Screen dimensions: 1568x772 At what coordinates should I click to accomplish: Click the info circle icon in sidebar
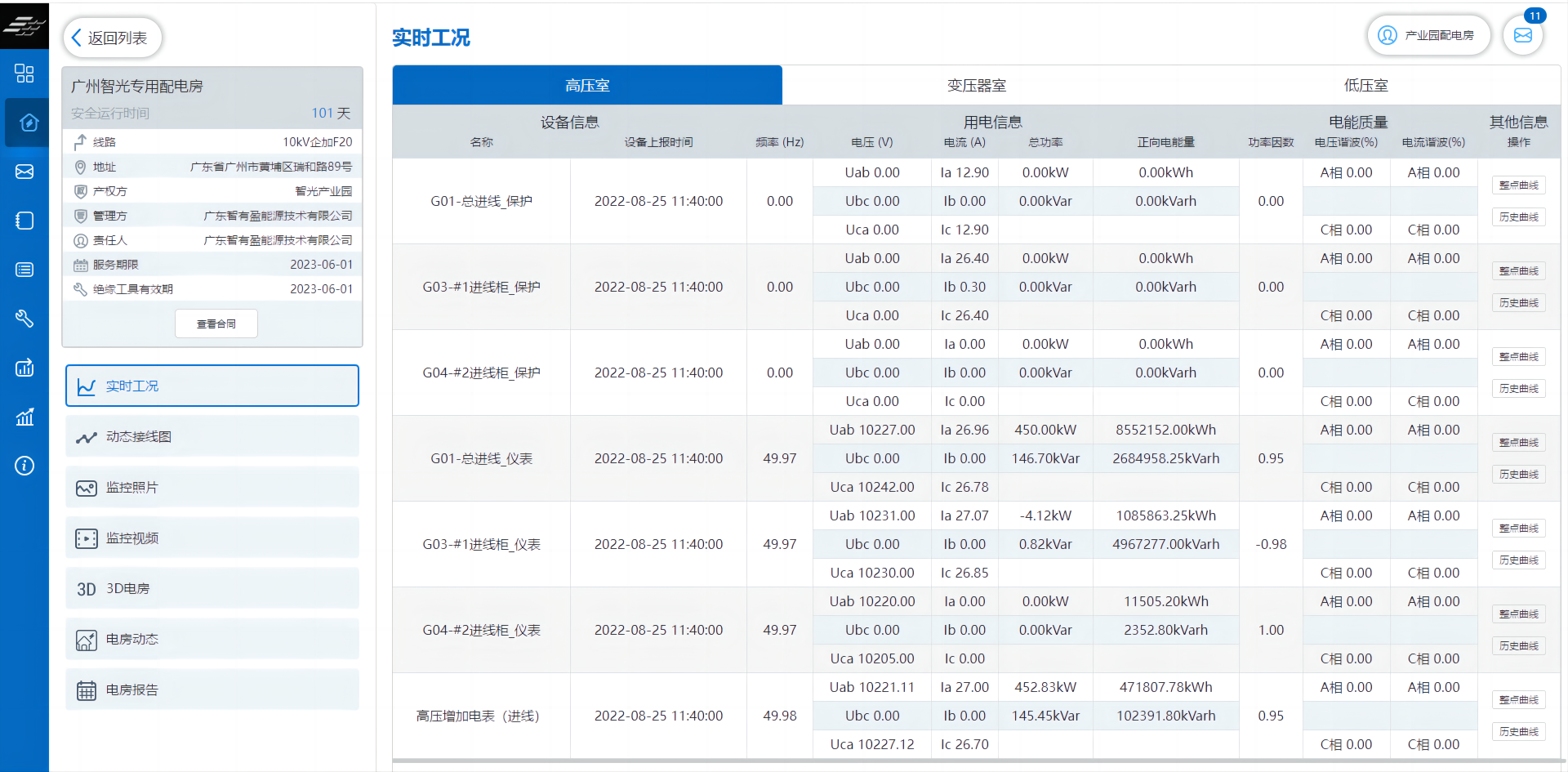[24, 466]
